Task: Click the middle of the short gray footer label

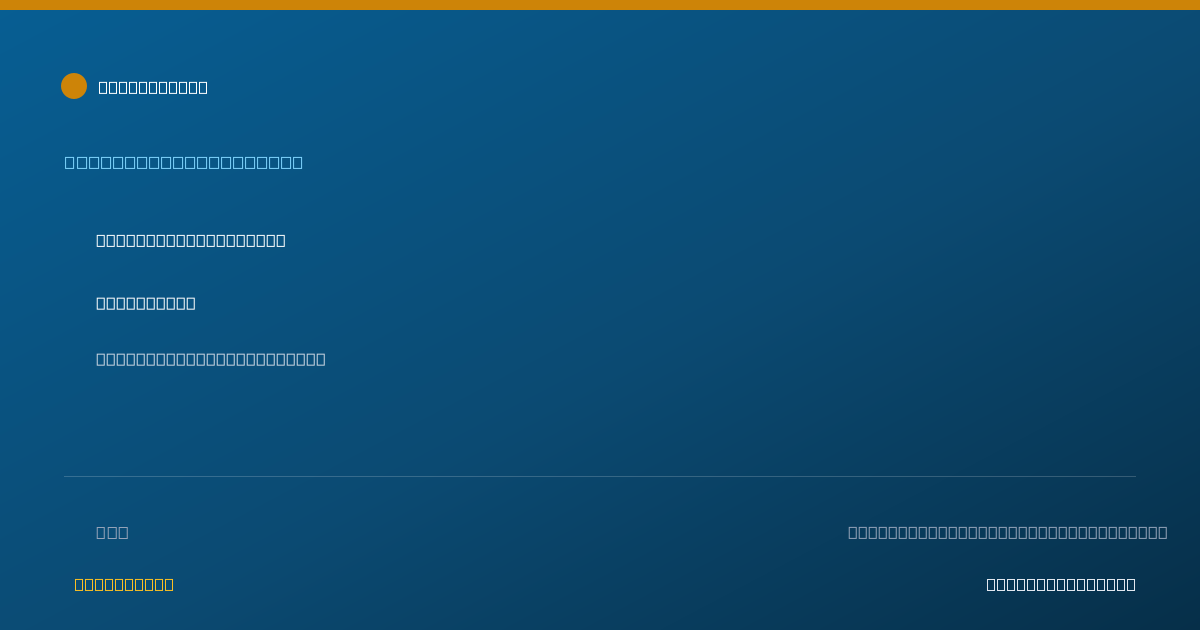Action: 112,532
